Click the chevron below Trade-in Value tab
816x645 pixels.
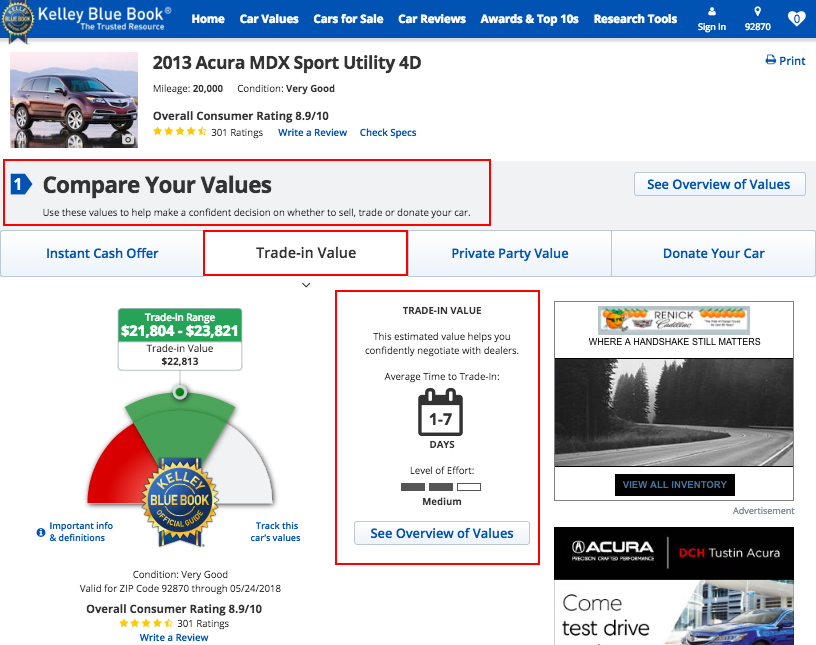pos(306,285)
